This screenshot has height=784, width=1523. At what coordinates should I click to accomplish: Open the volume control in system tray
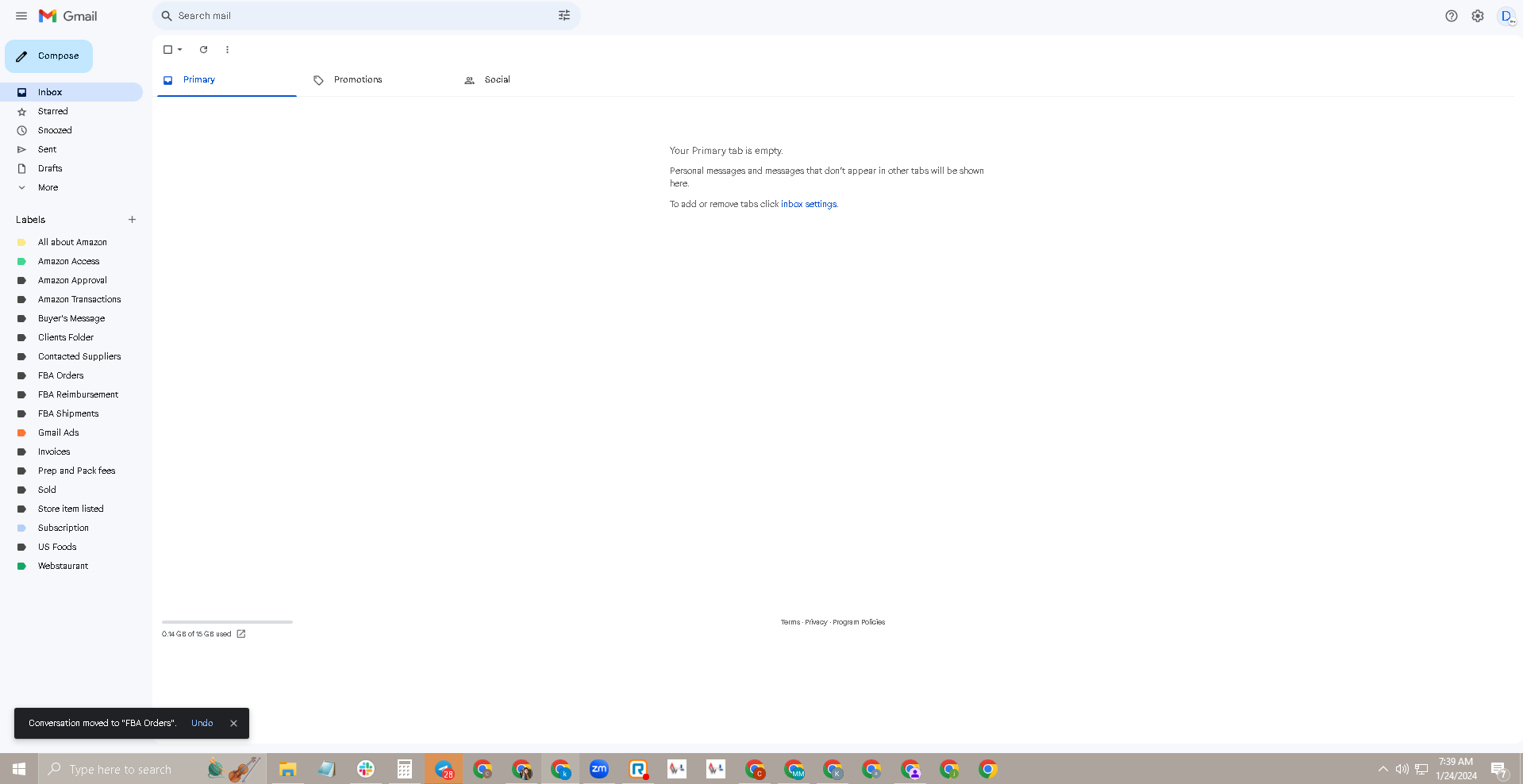point(1402,769)
